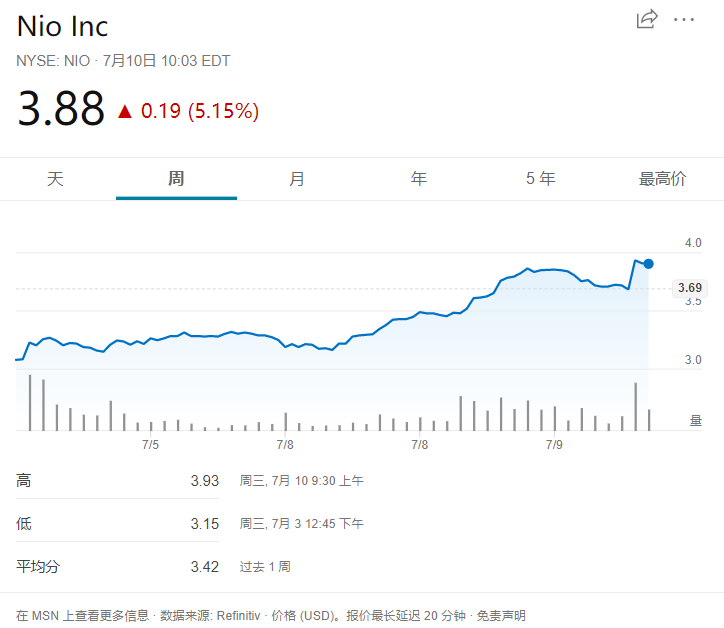Image resolution: width=724 pixels, height=628 pixels.
Task: Switch to the 月 (month) tab
Action: pyautogui.click(x=297, y=179)
